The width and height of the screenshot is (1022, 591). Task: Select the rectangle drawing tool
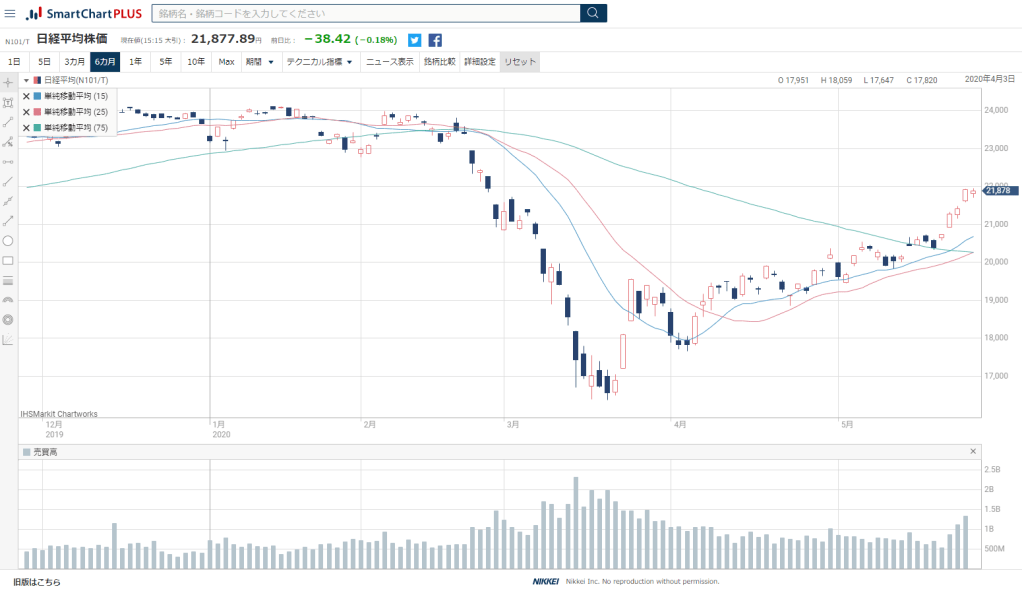point(8,260)
